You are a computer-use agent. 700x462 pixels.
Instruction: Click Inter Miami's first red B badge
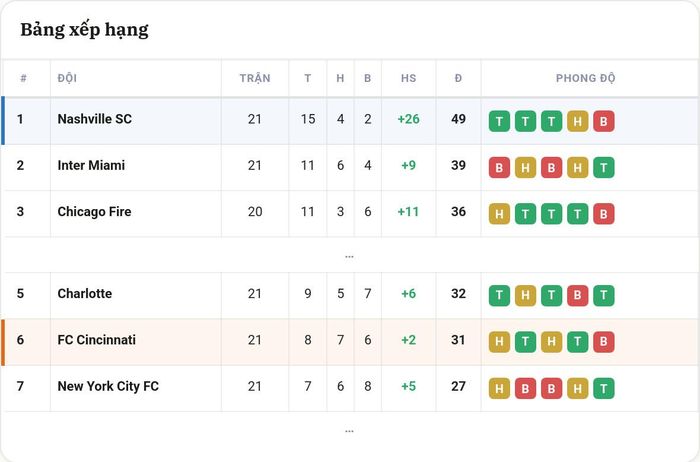click(499, 167)
